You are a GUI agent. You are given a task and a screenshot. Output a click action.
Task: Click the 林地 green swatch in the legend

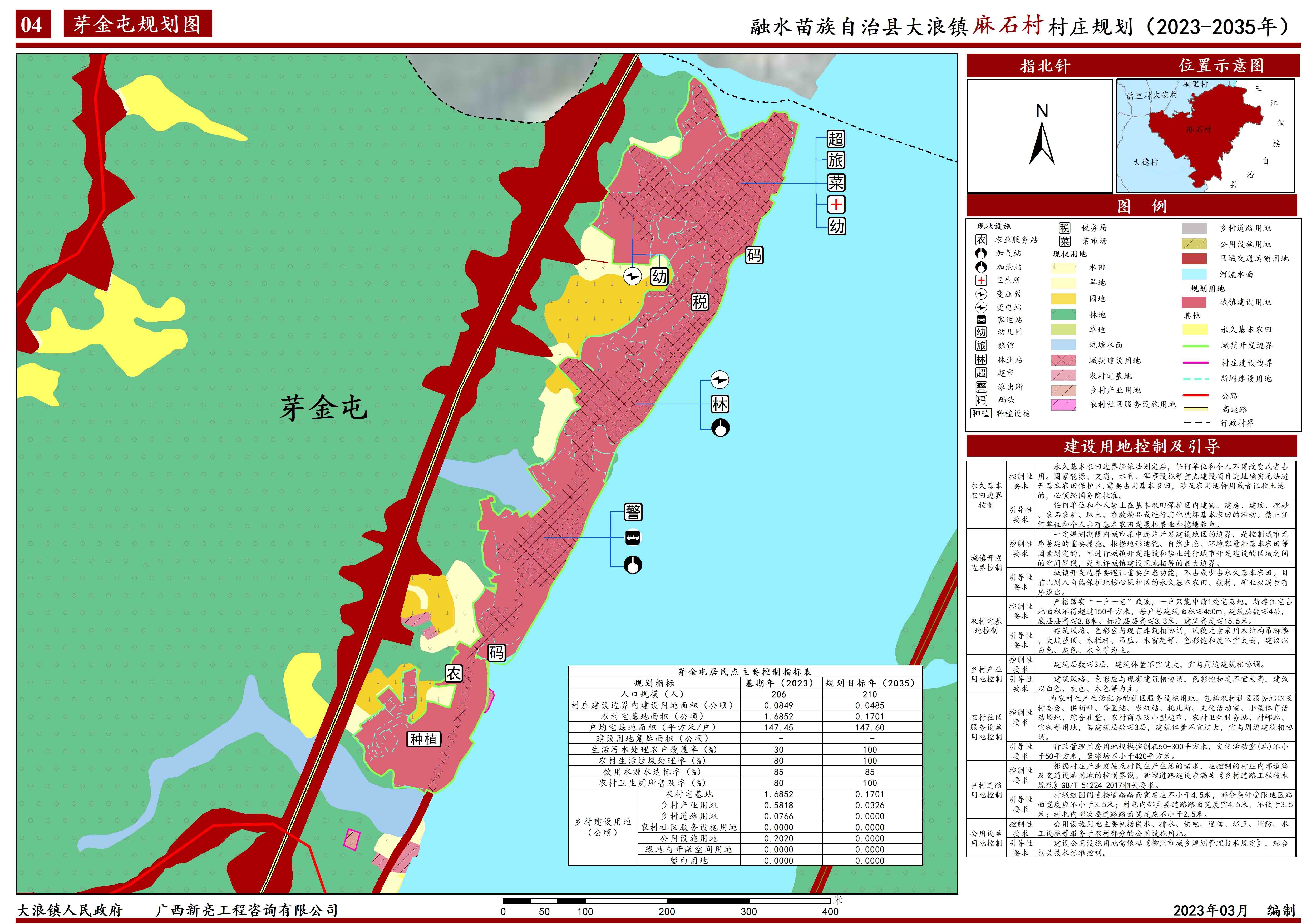click(1064, 315)
